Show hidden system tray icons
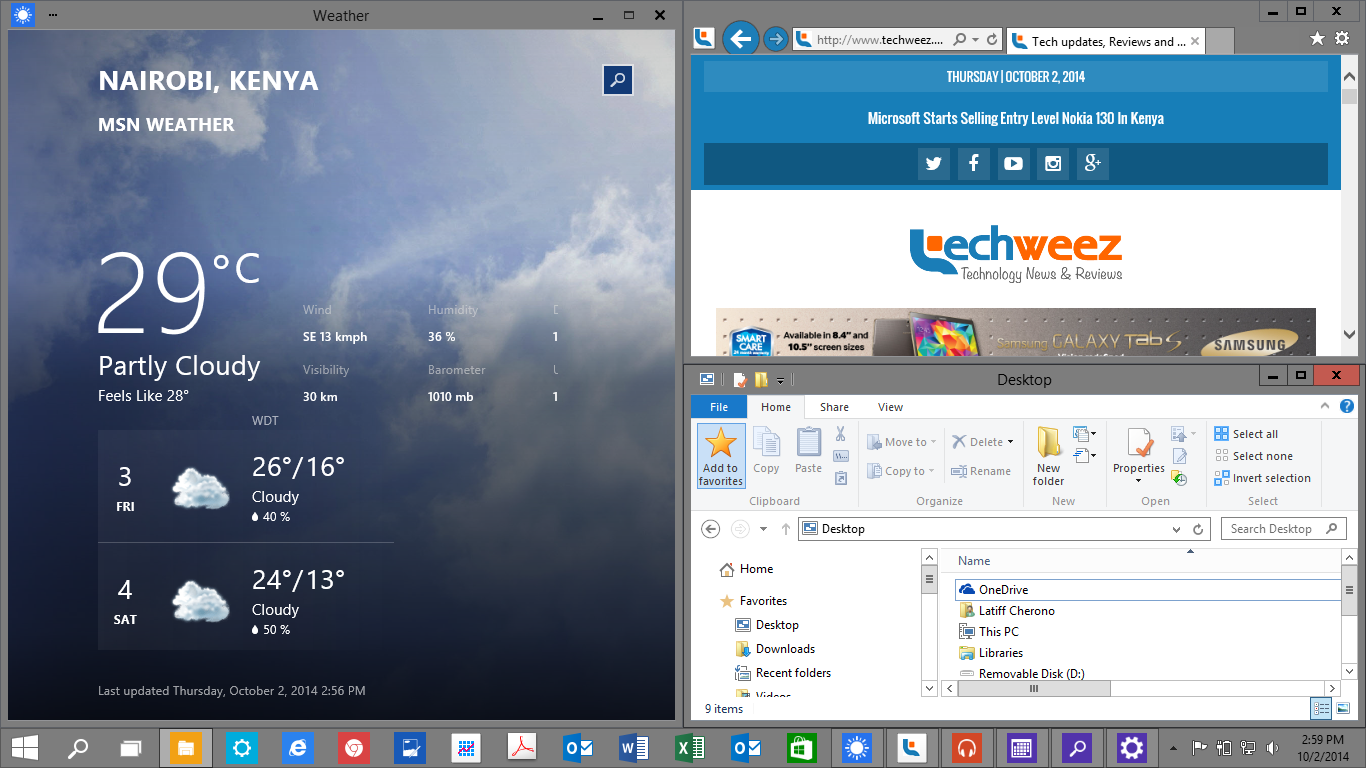1366x768 pixels. (1174, 748)
